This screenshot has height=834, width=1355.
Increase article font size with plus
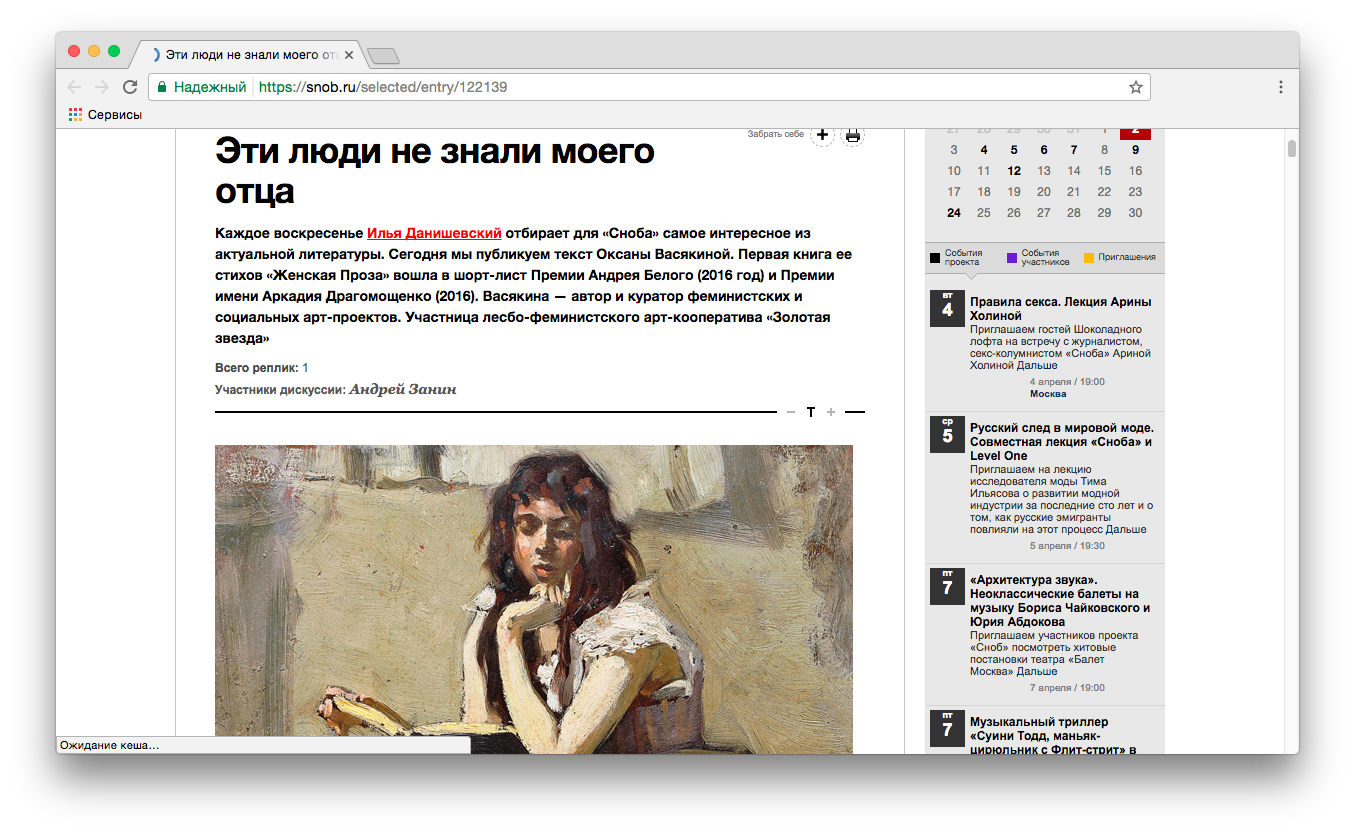click(831, 412)
